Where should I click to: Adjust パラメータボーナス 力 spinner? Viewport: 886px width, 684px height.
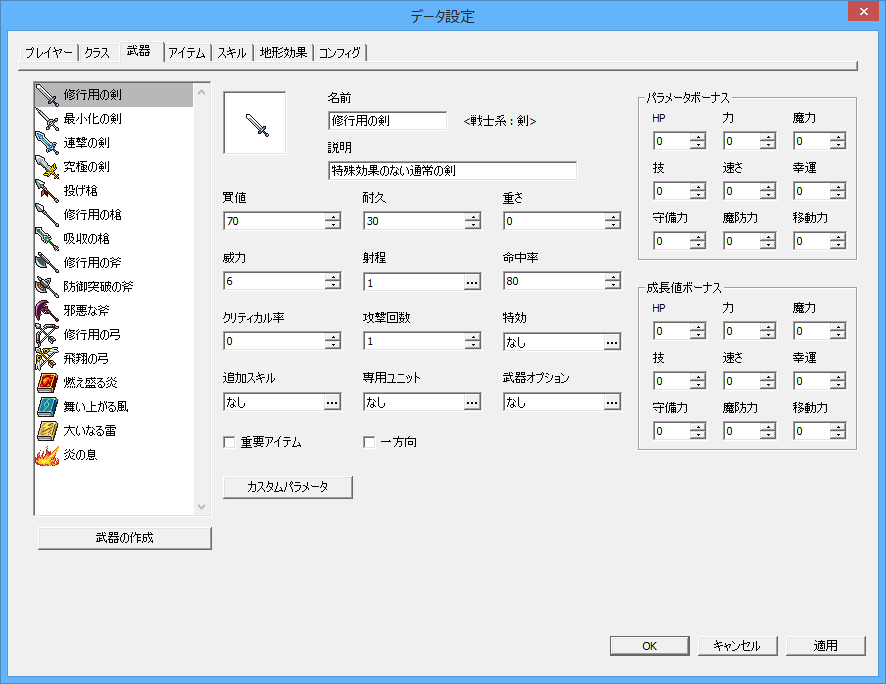(768, 141)
